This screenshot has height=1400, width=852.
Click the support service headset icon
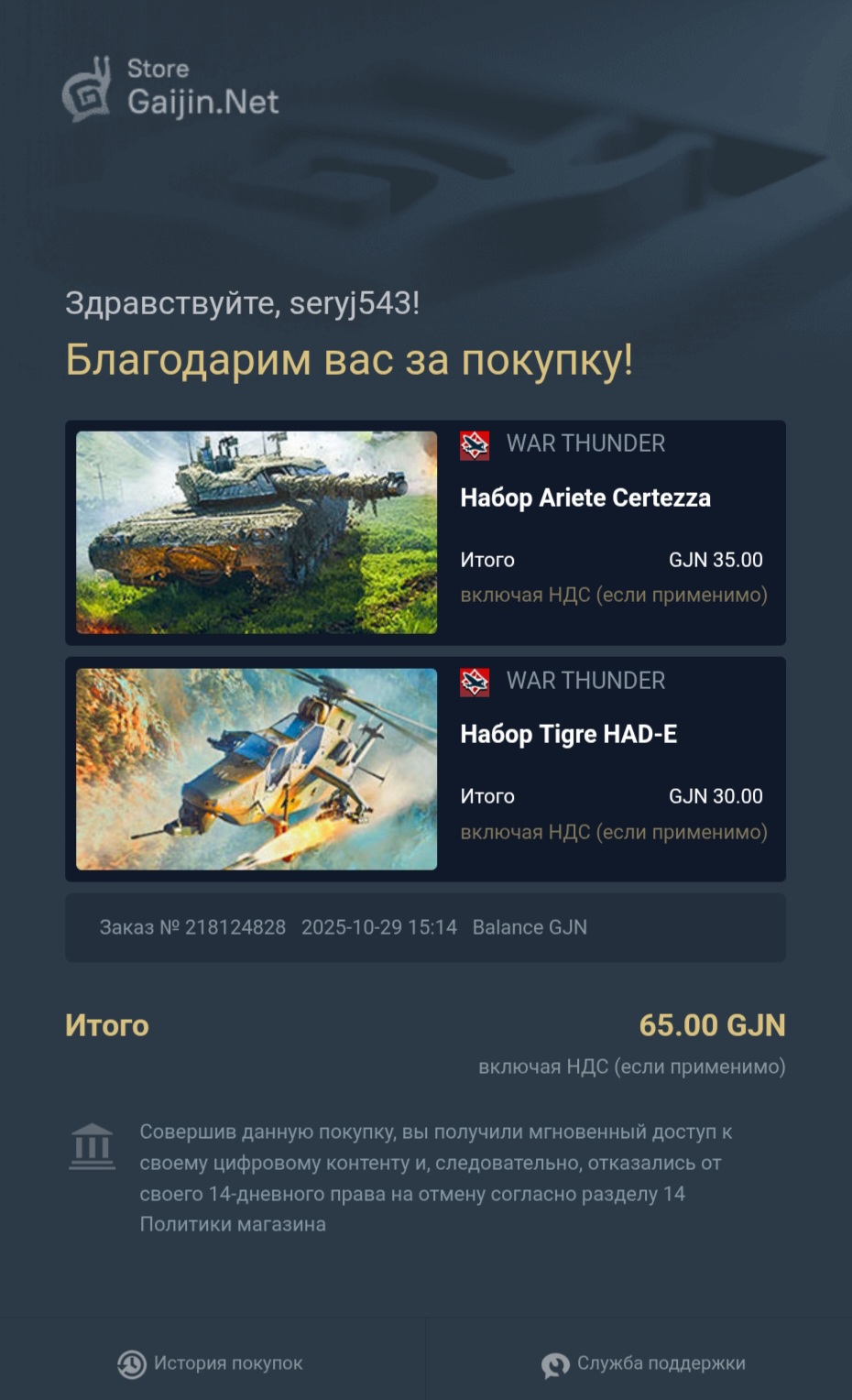pos(555,1365)
